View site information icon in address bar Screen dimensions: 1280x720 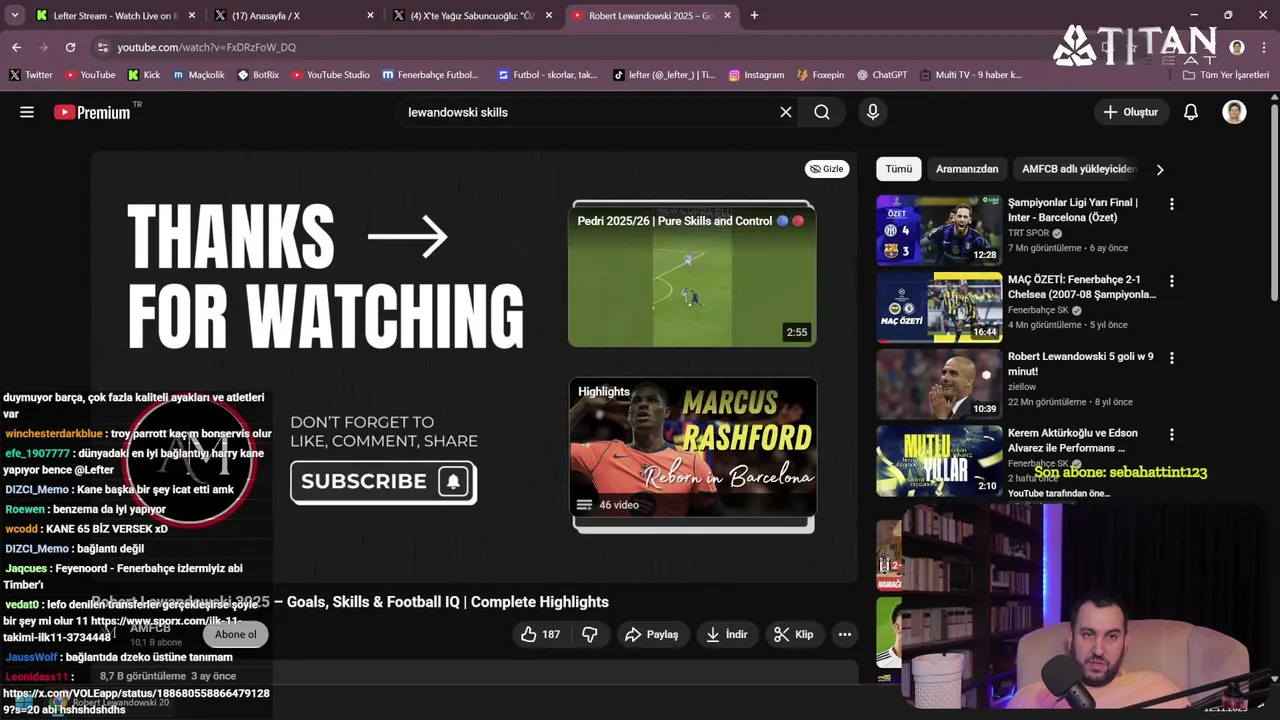(x=102, y=47)
